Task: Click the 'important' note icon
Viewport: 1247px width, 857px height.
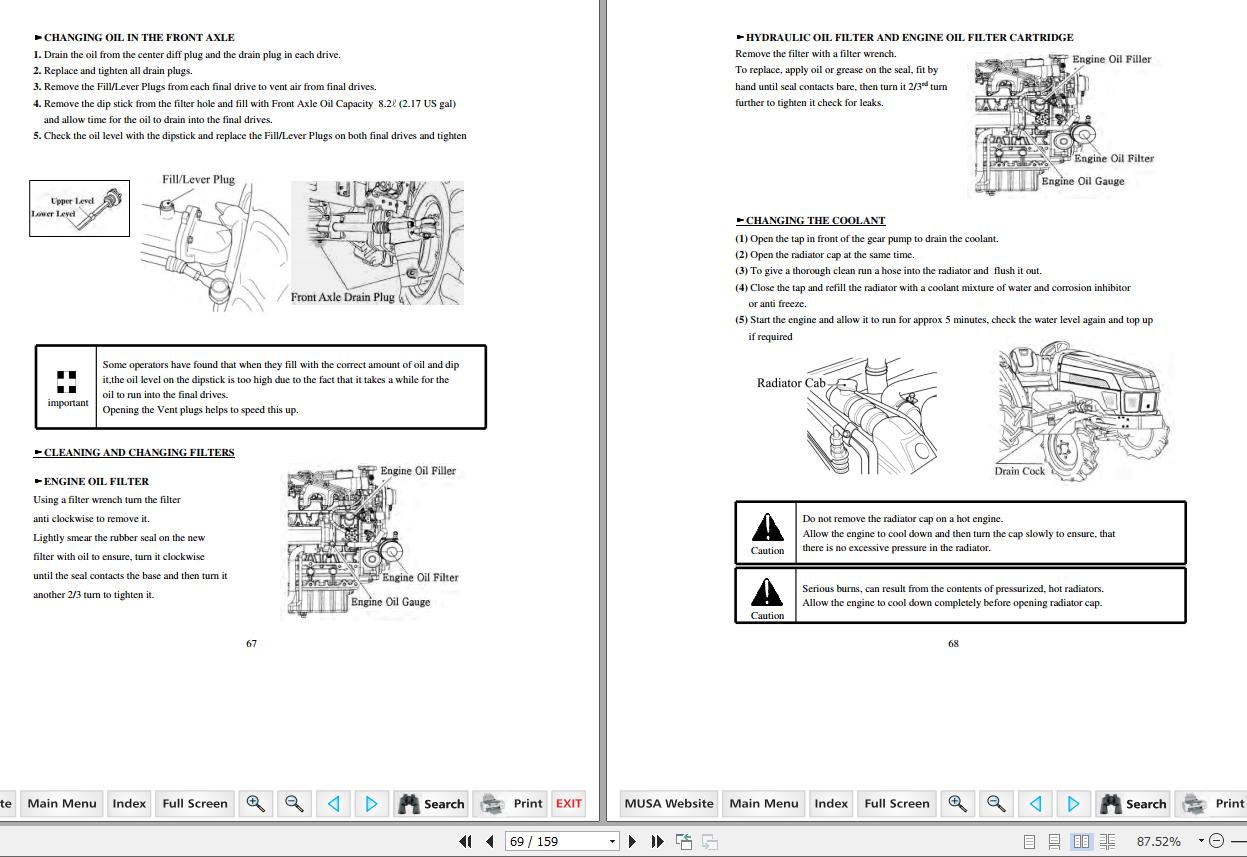Action: point(67,381)
